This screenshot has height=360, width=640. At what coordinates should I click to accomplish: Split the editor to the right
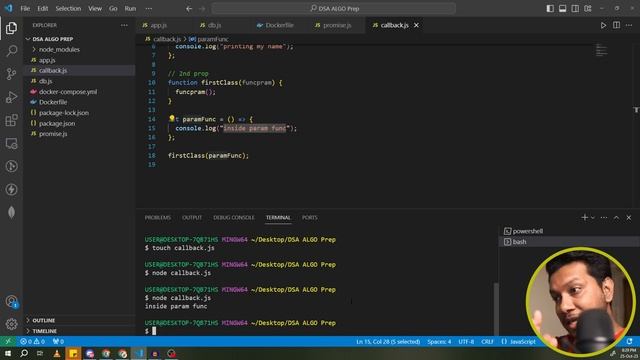point(616,25)
